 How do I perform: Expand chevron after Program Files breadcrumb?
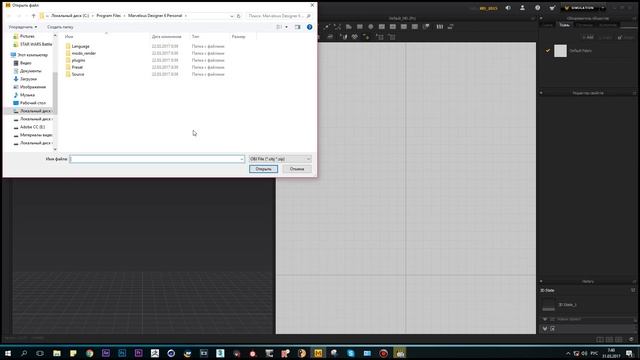point(124,16)
